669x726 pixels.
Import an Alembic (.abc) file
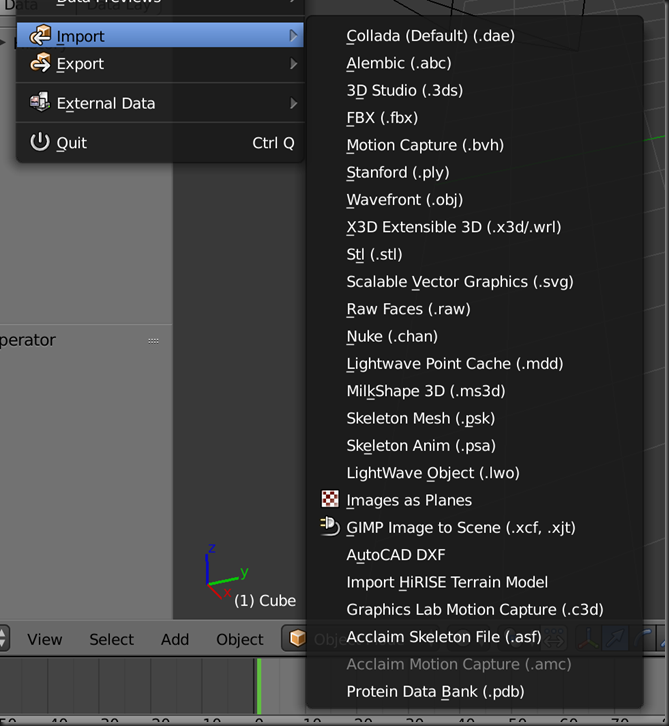[x=475, y=63]
